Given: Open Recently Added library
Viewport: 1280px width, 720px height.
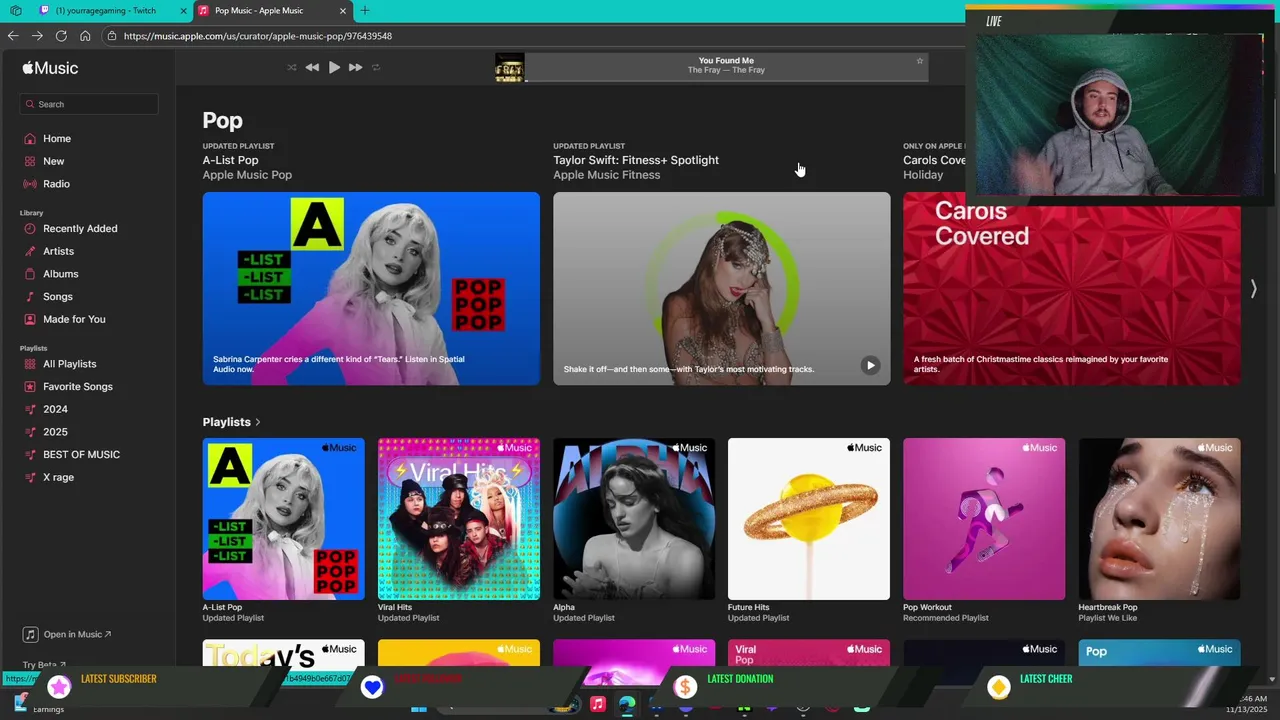Looking at the screenshot, I should (80, 229).
